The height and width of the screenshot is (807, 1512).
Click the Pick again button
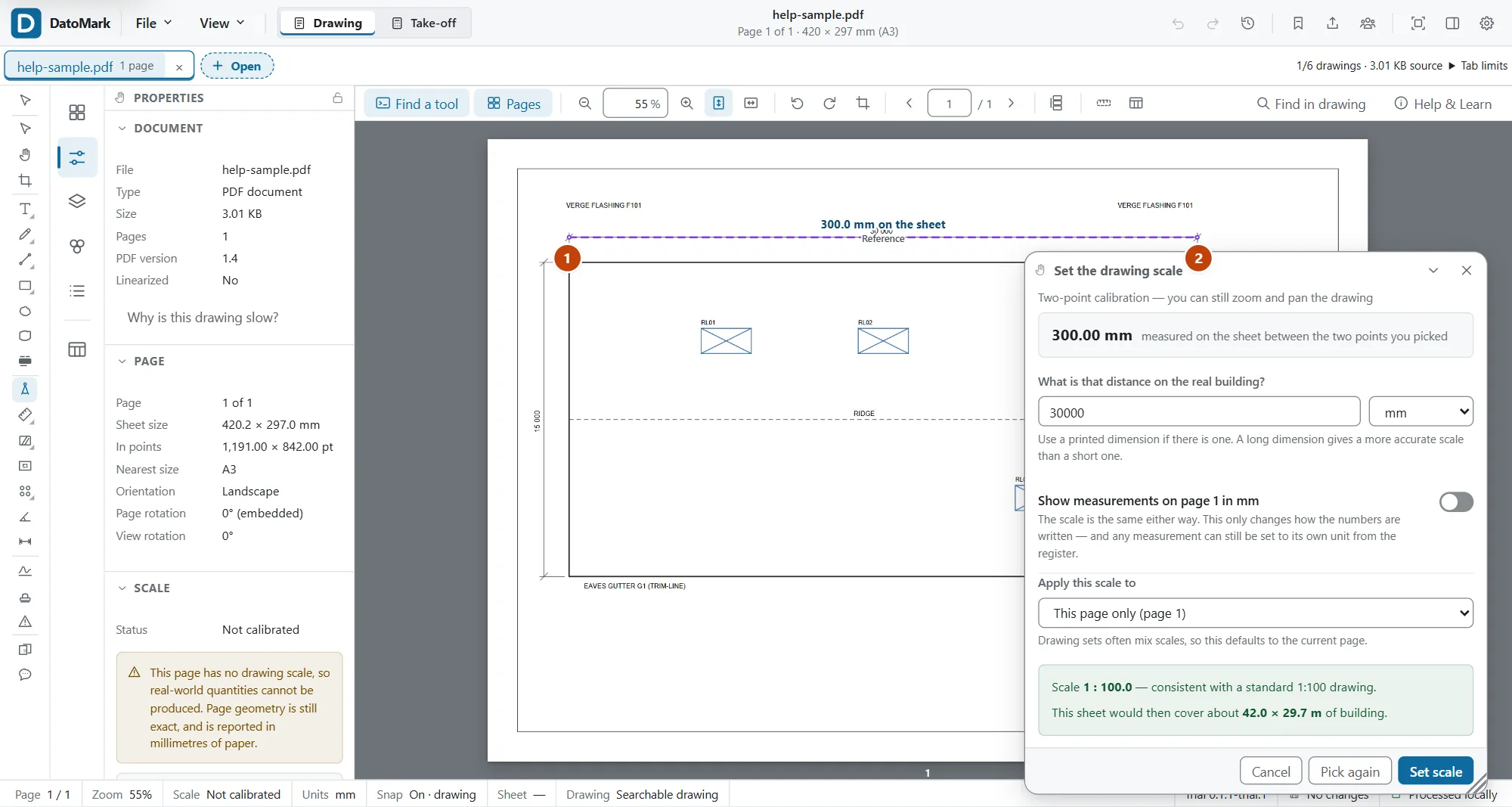pos(1349,772)
